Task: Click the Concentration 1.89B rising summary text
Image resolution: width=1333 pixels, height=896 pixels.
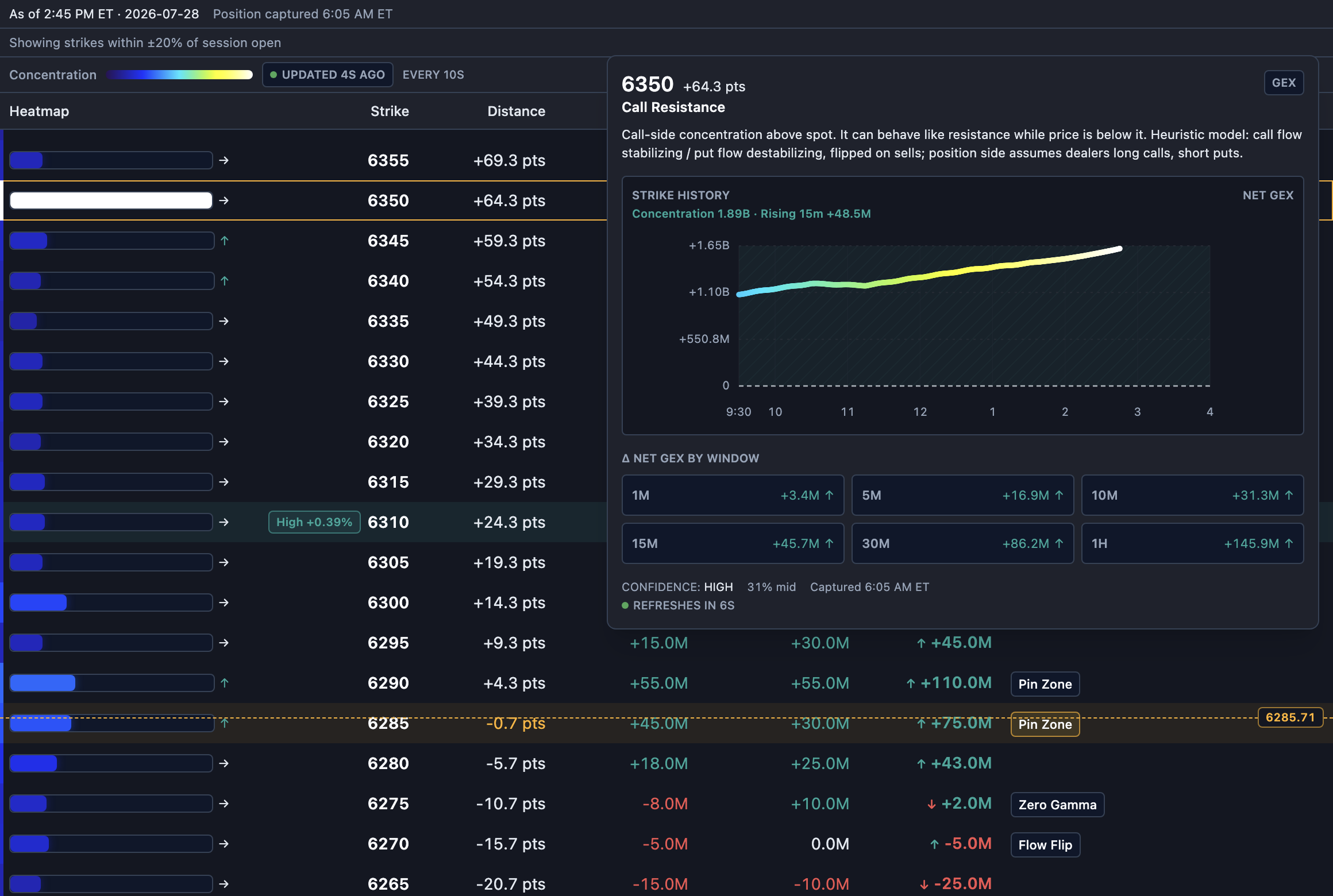Action: [752, 214]
